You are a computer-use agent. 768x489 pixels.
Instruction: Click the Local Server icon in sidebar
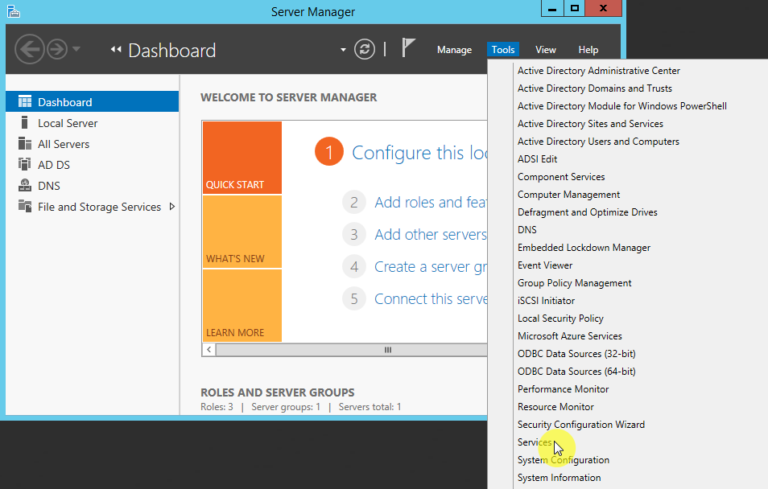[x=24, y=122]
